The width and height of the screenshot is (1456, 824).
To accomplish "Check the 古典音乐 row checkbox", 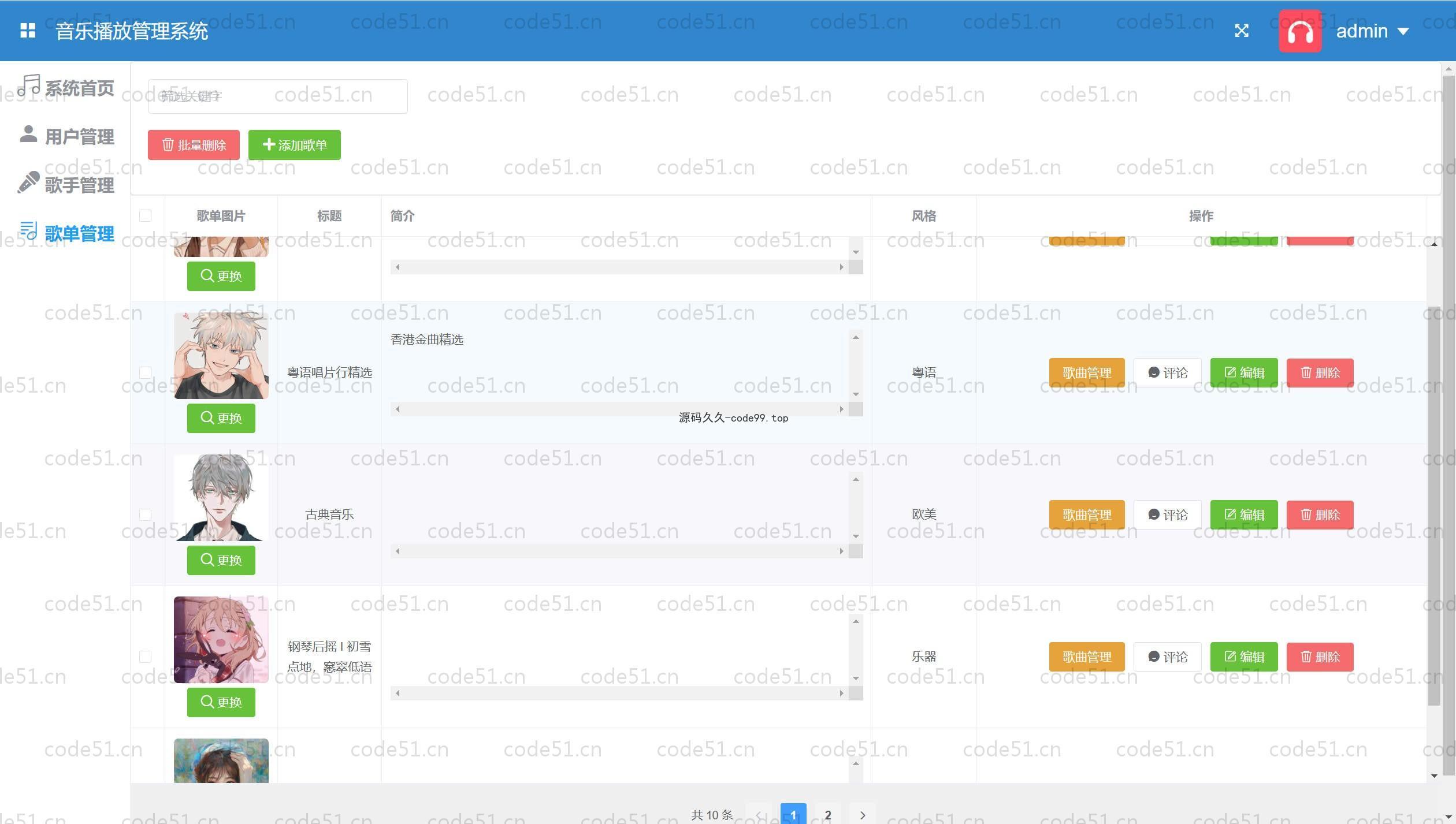I will (146, 514).
